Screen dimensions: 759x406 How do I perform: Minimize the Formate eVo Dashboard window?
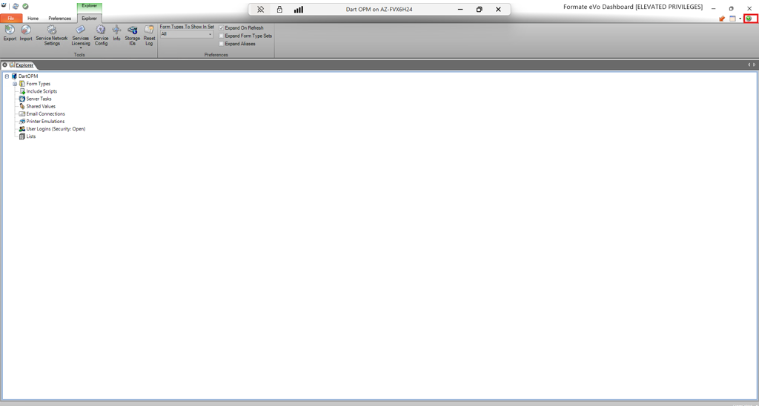[x=713, y=8]
